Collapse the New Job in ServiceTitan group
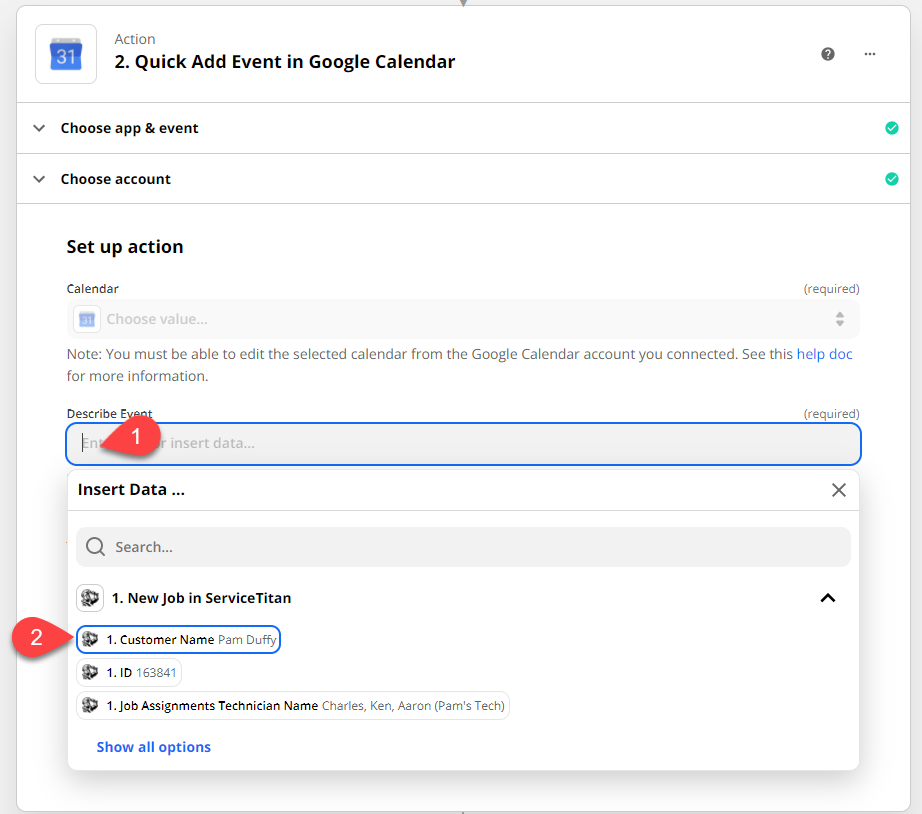The height and width of the screenshot is (814, 922). (x=827, y=598)
